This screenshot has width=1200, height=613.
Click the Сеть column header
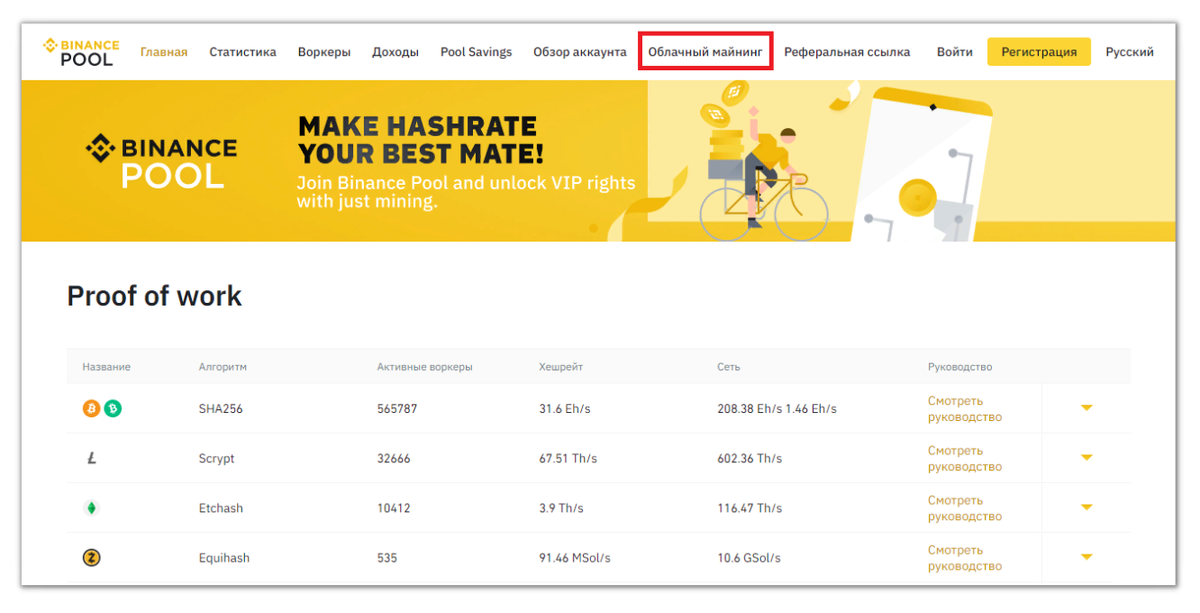(x=729, y=367)
